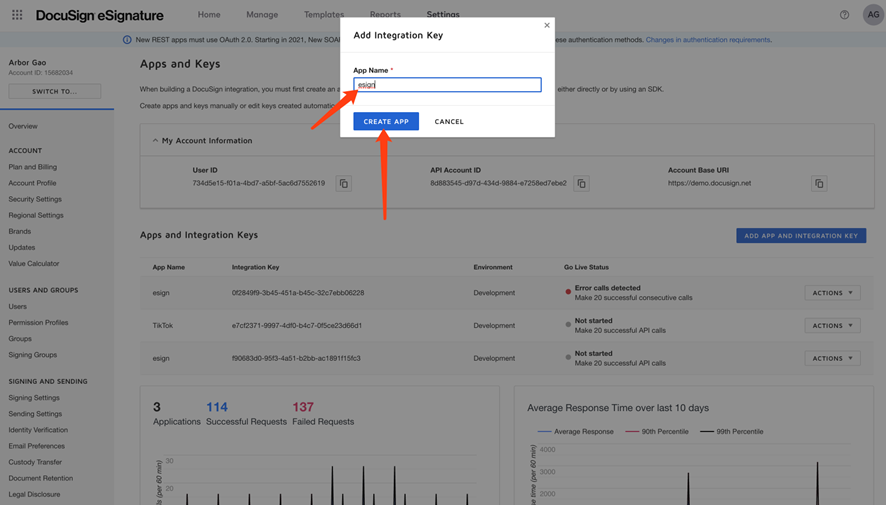Open ACTIONS dropdown for TikTok app
This screenshot has height=505, width=886.
point(832,325)
